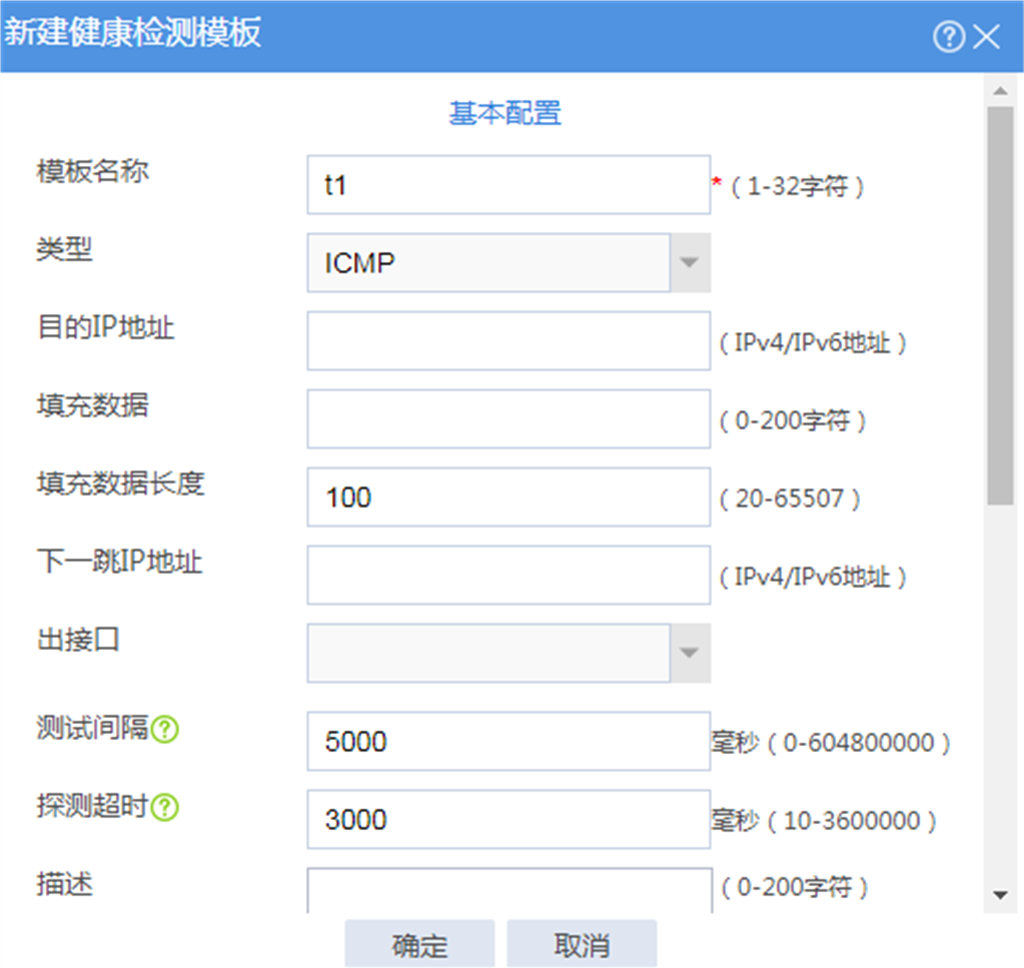The image size is (1024, 968).
Task: Open the help icon in title bar
Action: pos(948,37)
